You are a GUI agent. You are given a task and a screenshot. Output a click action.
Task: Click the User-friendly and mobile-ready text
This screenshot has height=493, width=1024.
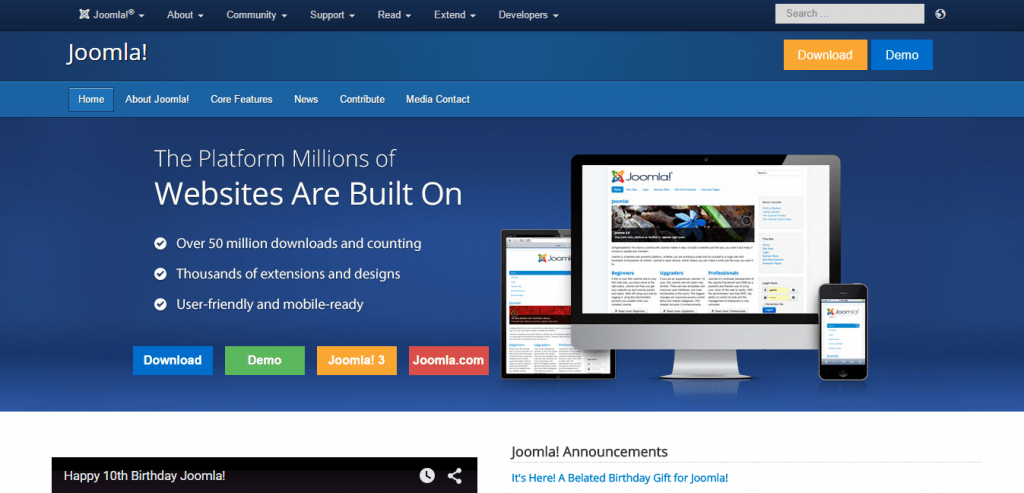point(270,304)
